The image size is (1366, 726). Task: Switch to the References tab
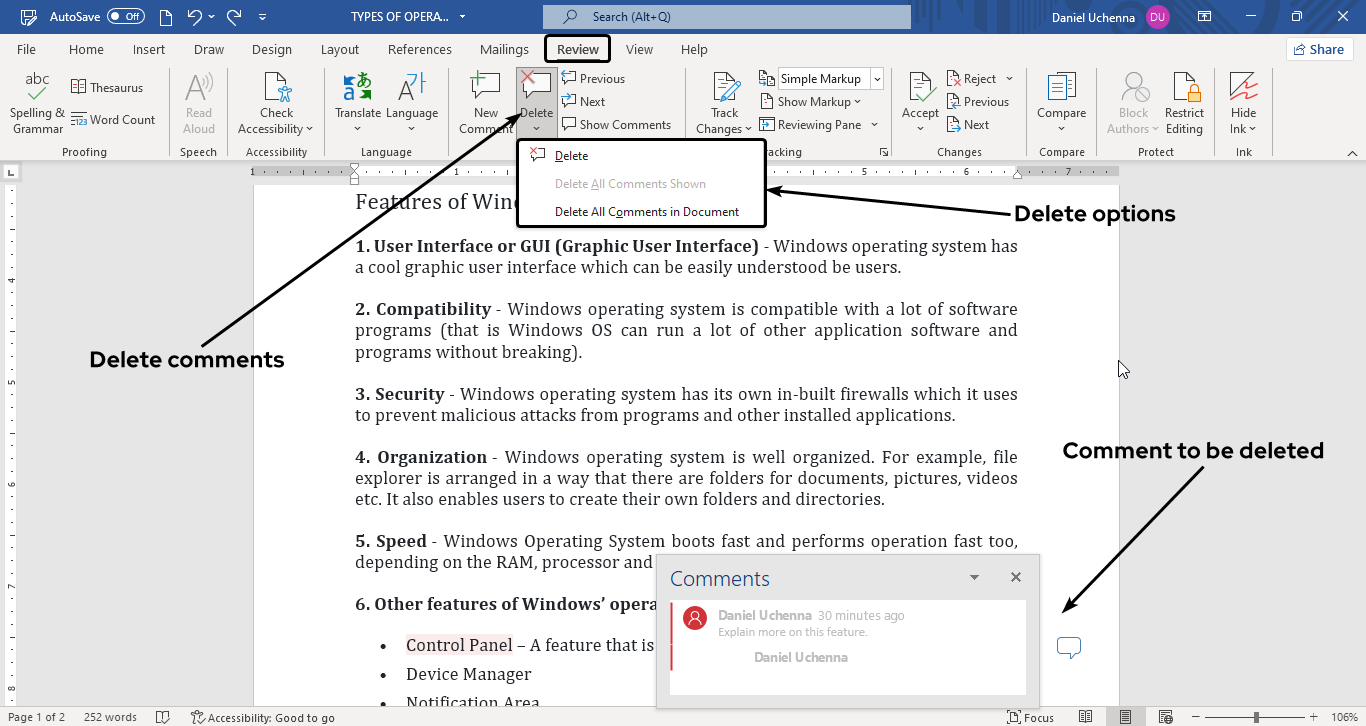pyautogui.click(x=419, y=49)
